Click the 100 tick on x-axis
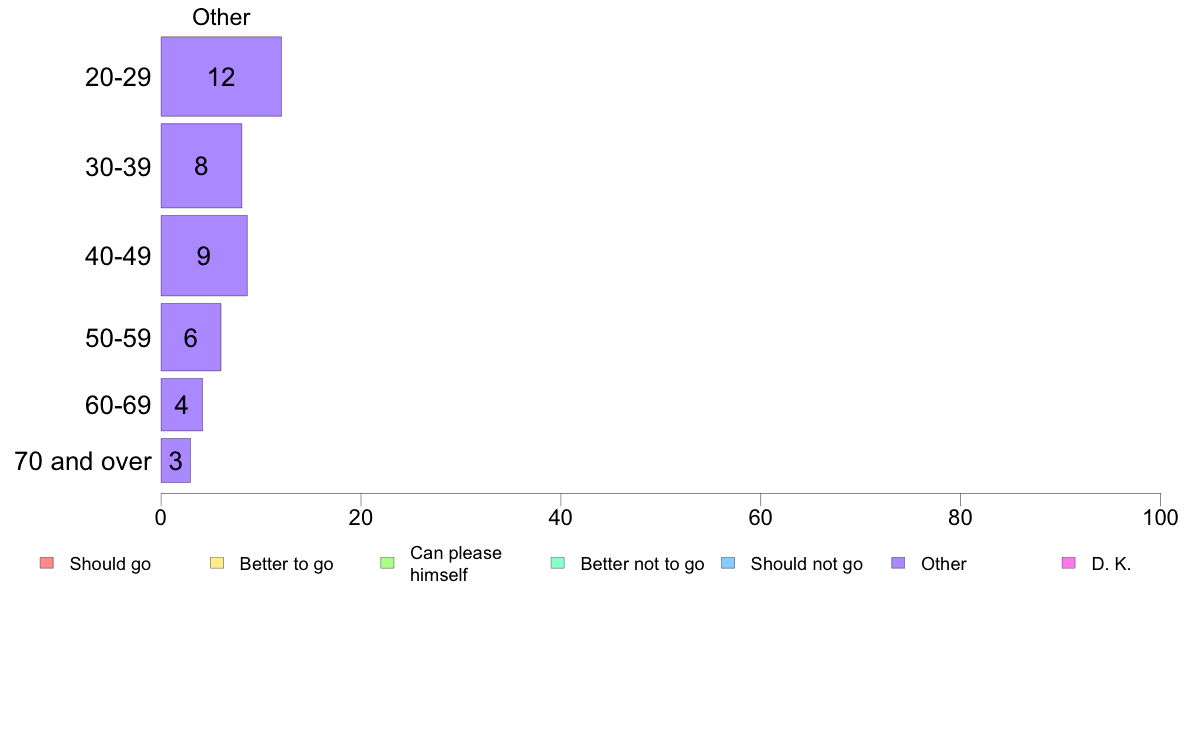Viewport: 1188px width, 736px height. pos(1160,518)
